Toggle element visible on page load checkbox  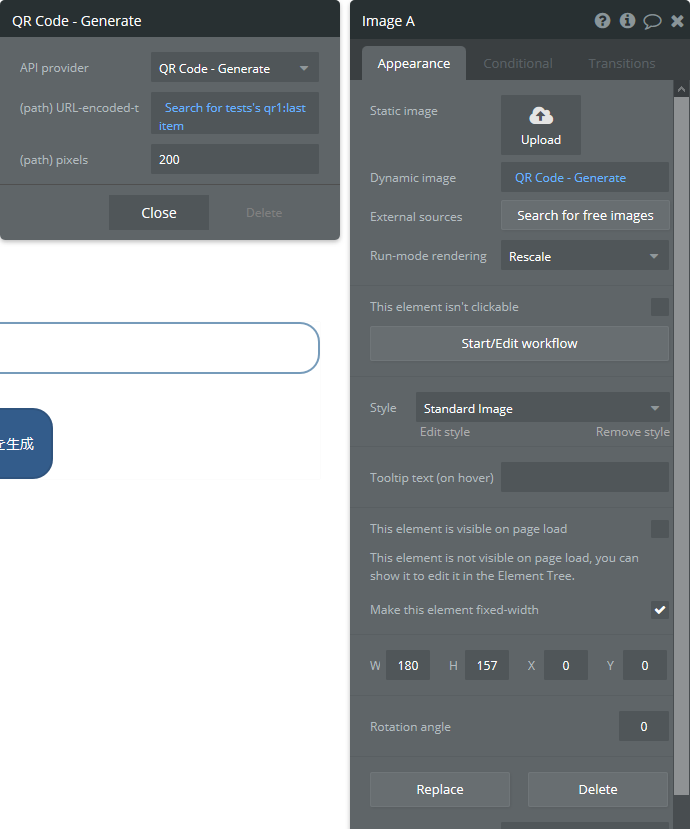tap(659, 529)
